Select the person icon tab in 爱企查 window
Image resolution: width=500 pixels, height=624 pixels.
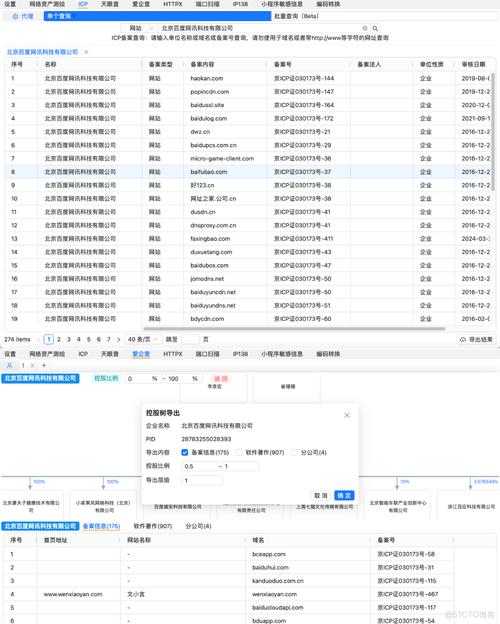[10, 365]
